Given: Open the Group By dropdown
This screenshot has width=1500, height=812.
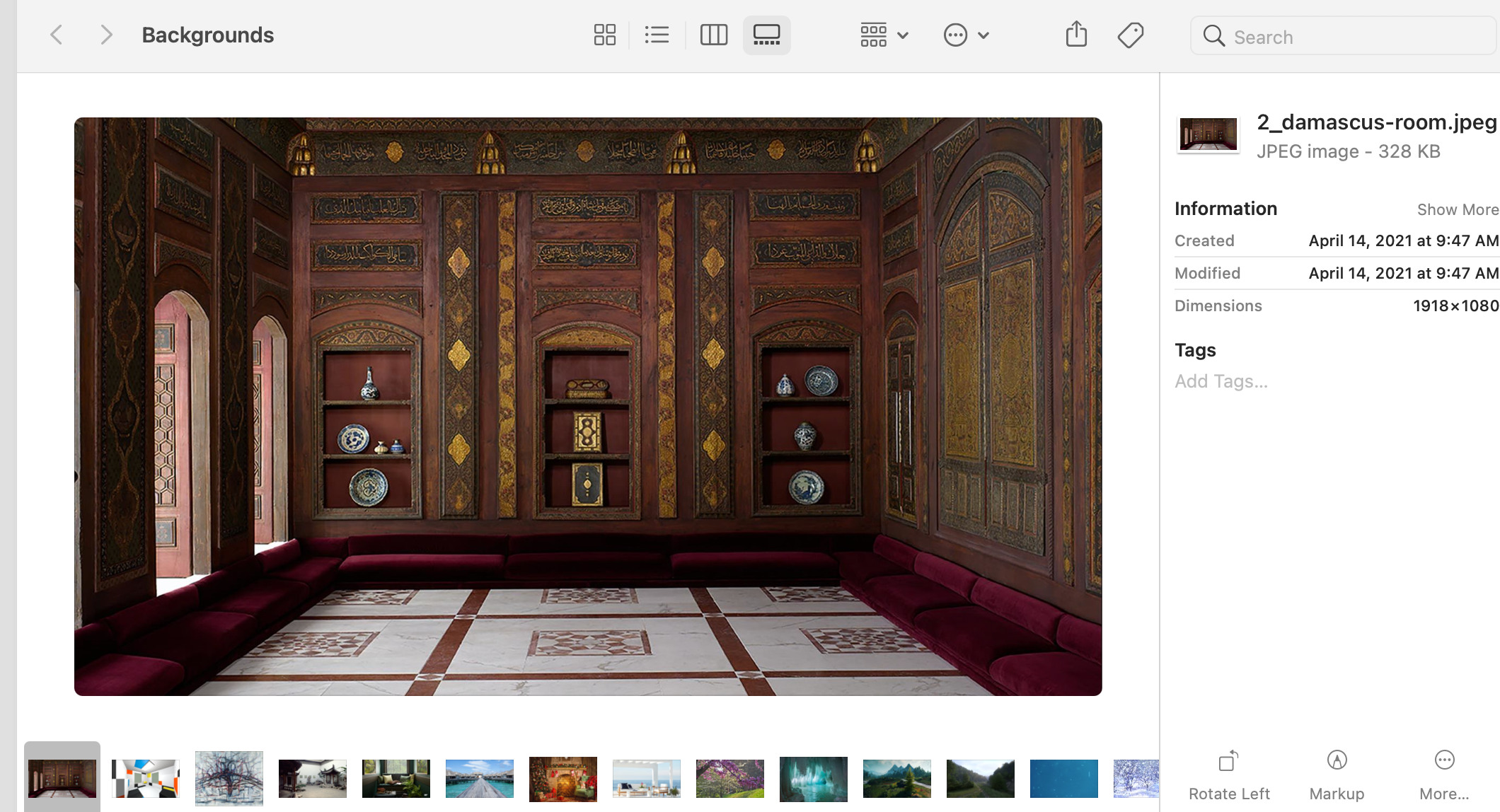Looking at the screenshot, I should [x=884, y=35].
